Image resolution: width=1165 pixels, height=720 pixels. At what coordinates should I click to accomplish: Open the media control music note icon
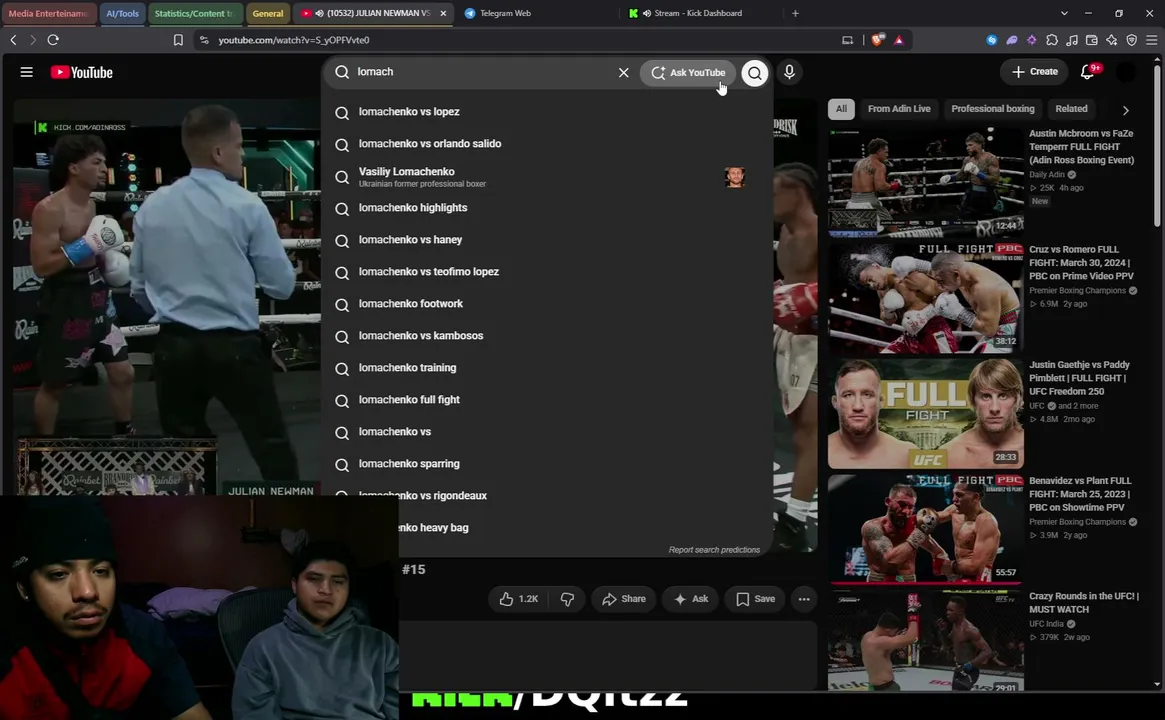pyautogui.click(x=1072, y=40)
